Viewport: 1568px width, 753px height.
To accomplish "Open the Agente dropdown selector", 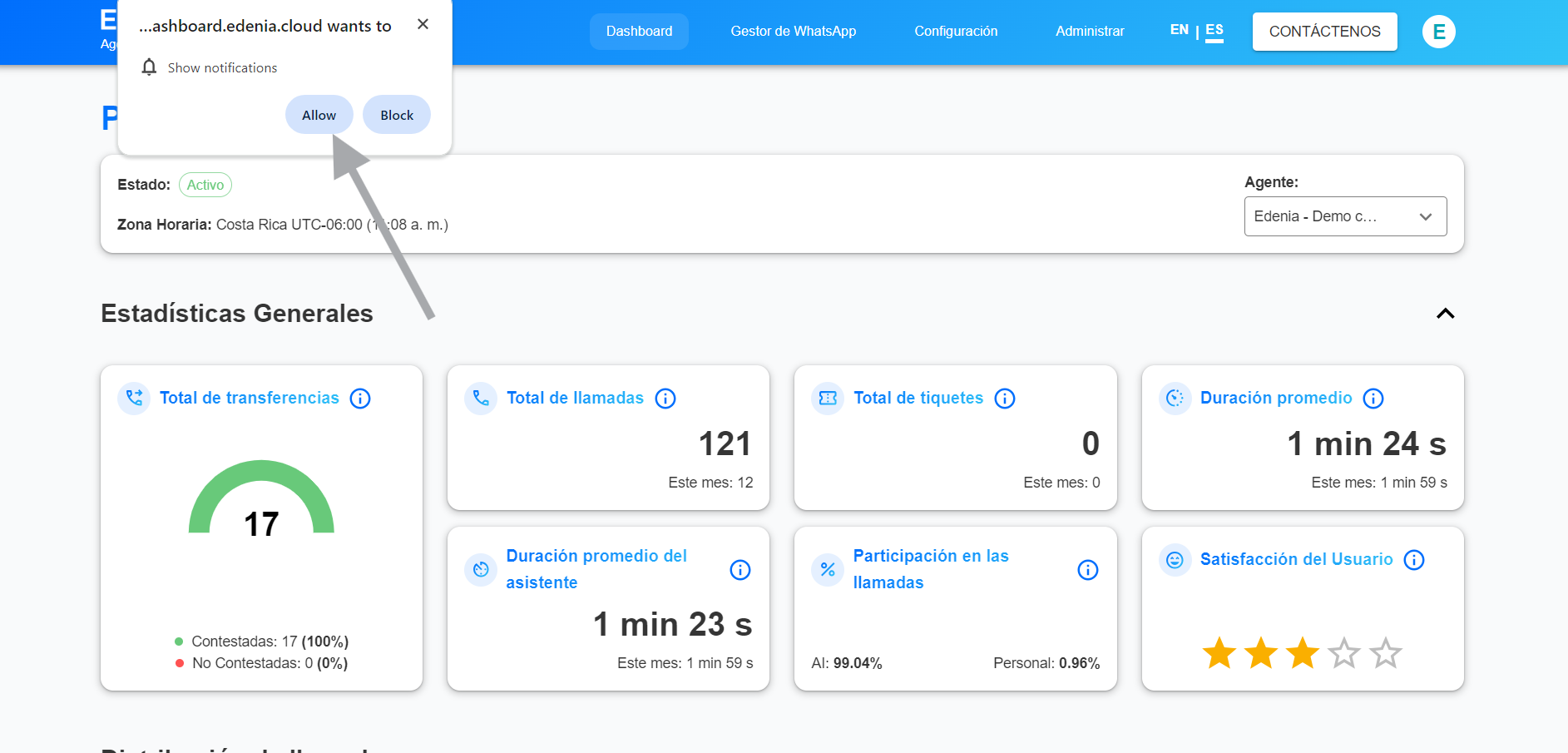I will pyautogui.click(x=1345, y=216).
